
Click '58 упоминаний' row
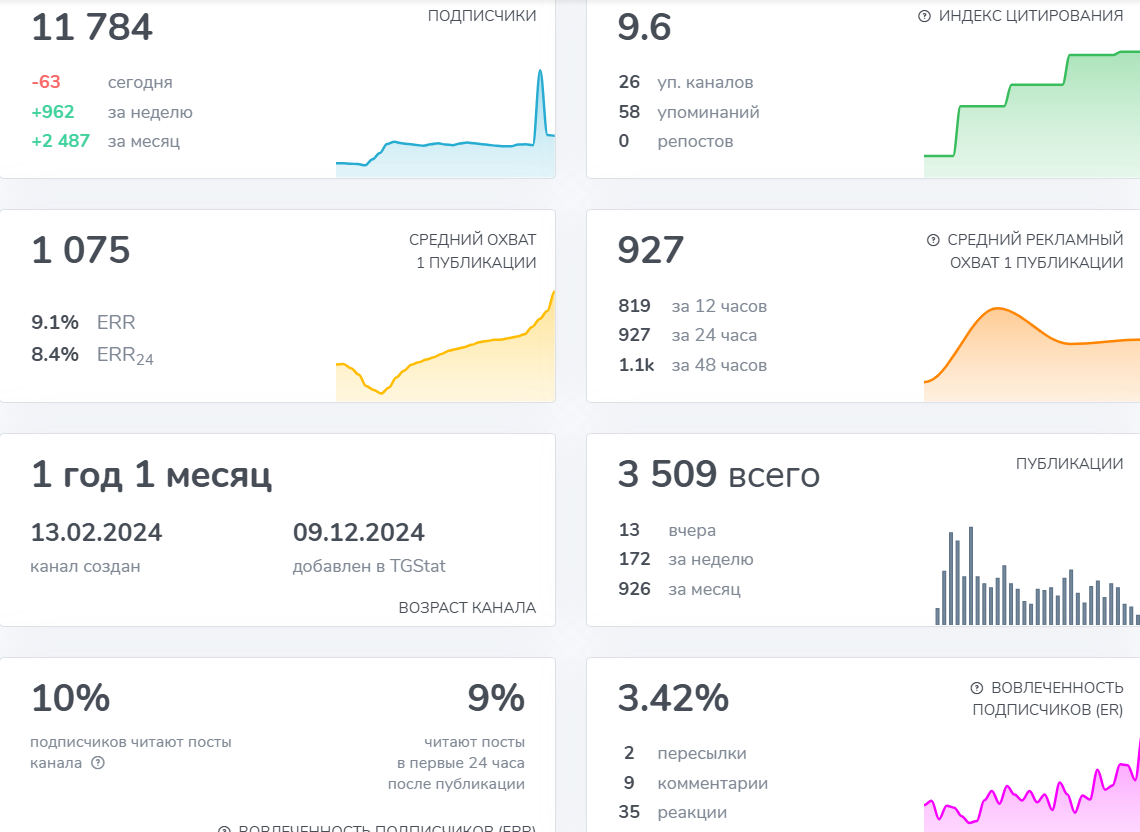tap(689, 112)
